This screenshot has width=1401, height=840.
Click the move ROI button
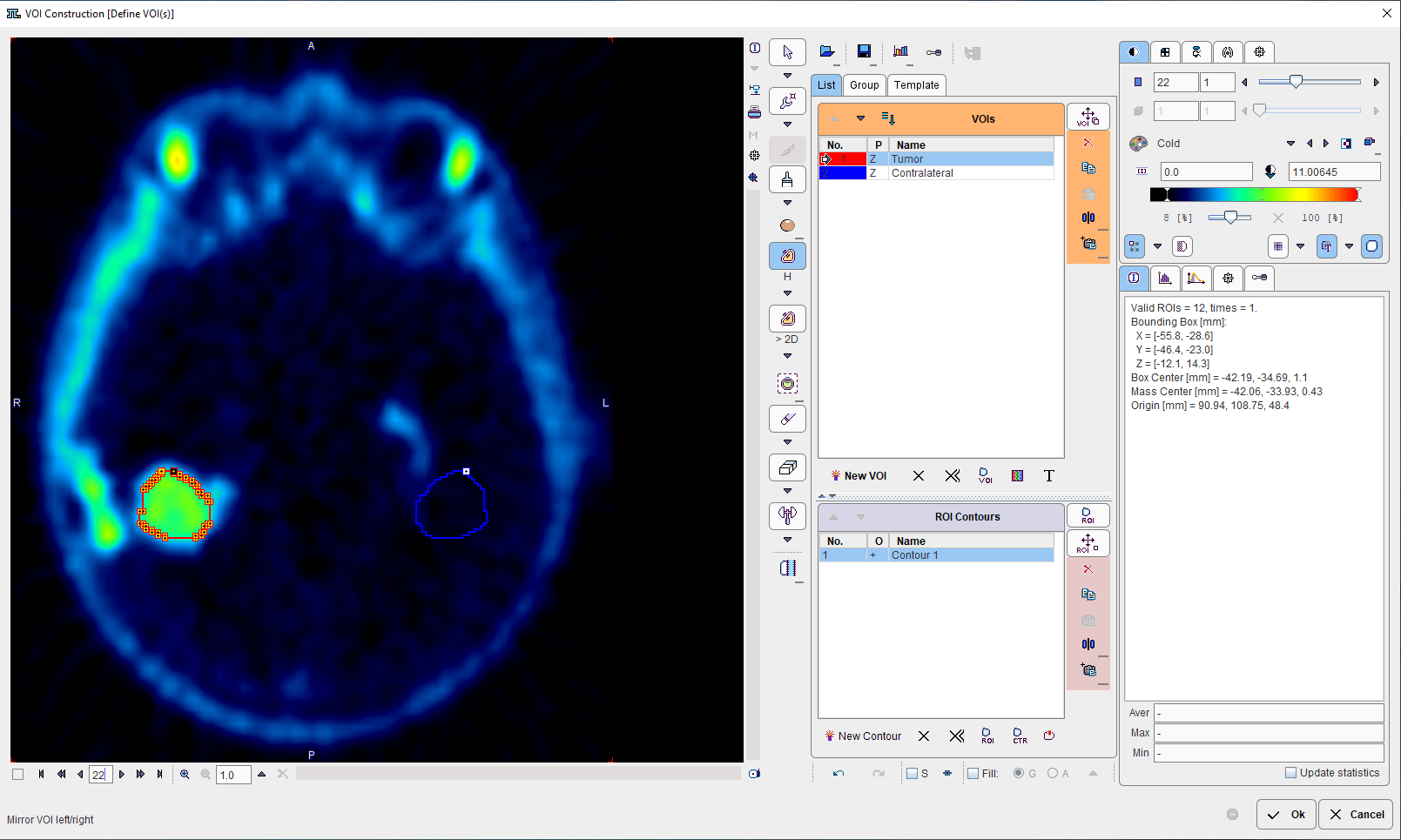[1088, 543]
